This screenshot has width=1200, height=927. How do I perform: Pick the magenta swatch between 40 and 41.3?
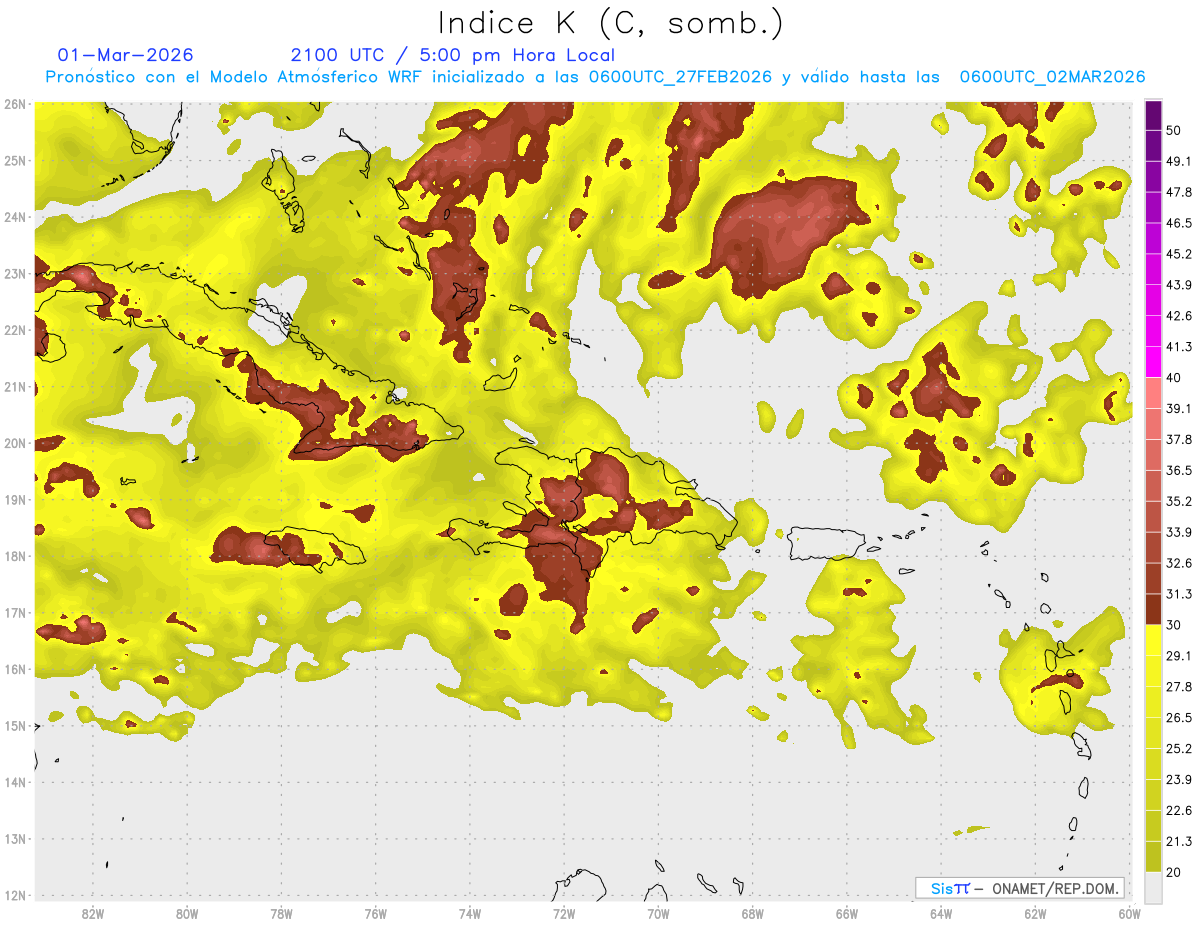tap(1153, 362)
